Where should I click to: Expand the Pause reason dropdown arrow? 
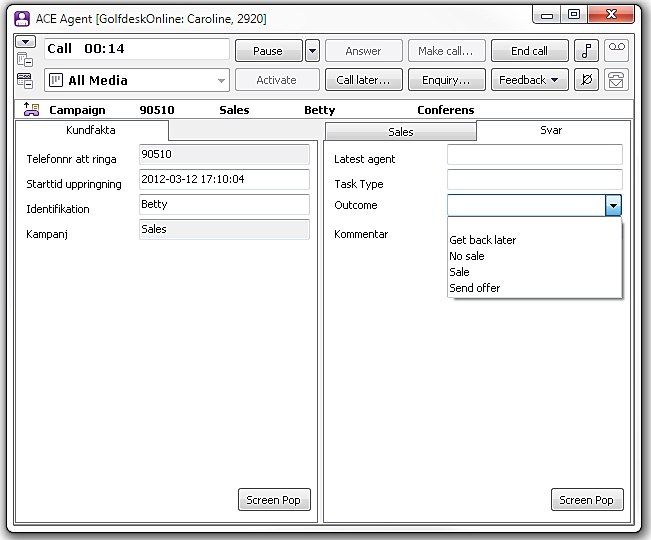[312, 51]
